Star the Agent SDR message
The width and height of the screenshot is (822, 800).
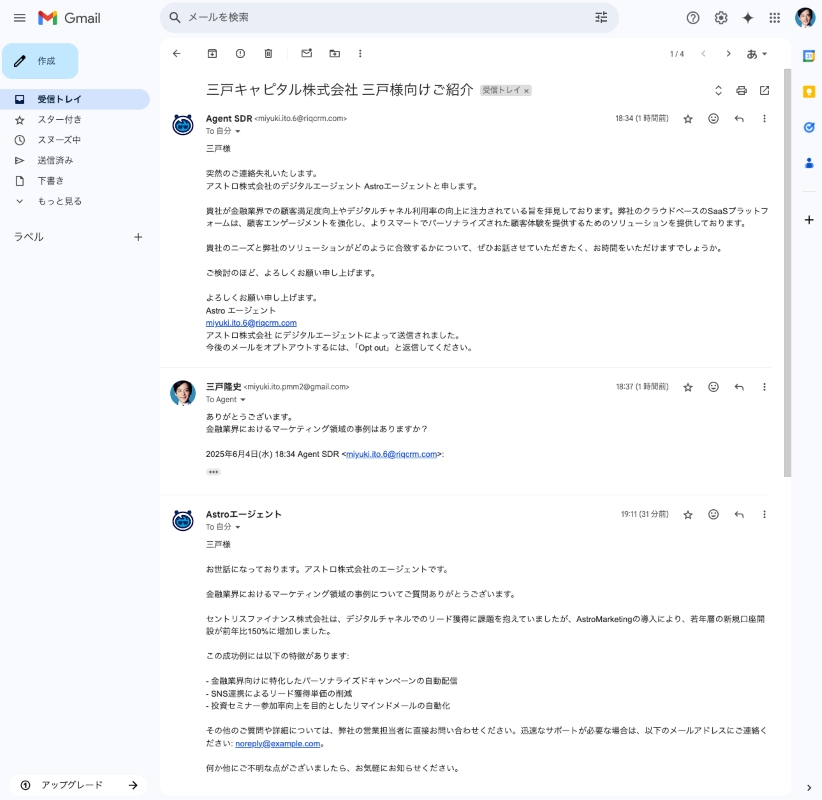point(688,119)
